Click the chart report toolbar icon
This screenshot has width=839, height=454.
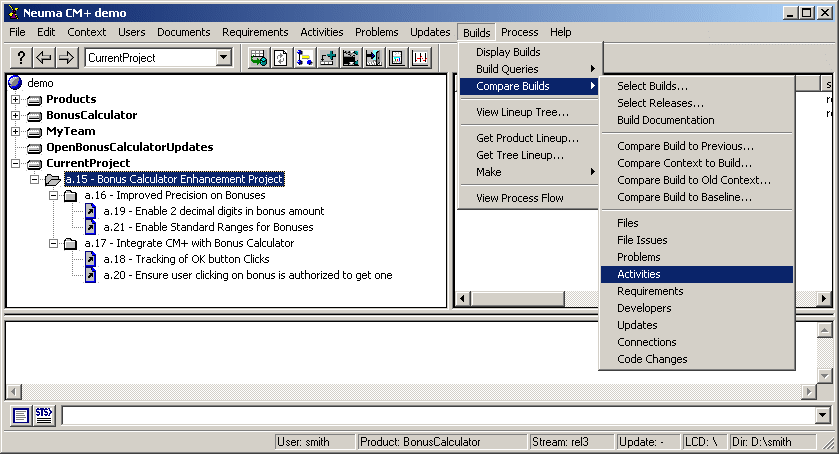point(396,58)
